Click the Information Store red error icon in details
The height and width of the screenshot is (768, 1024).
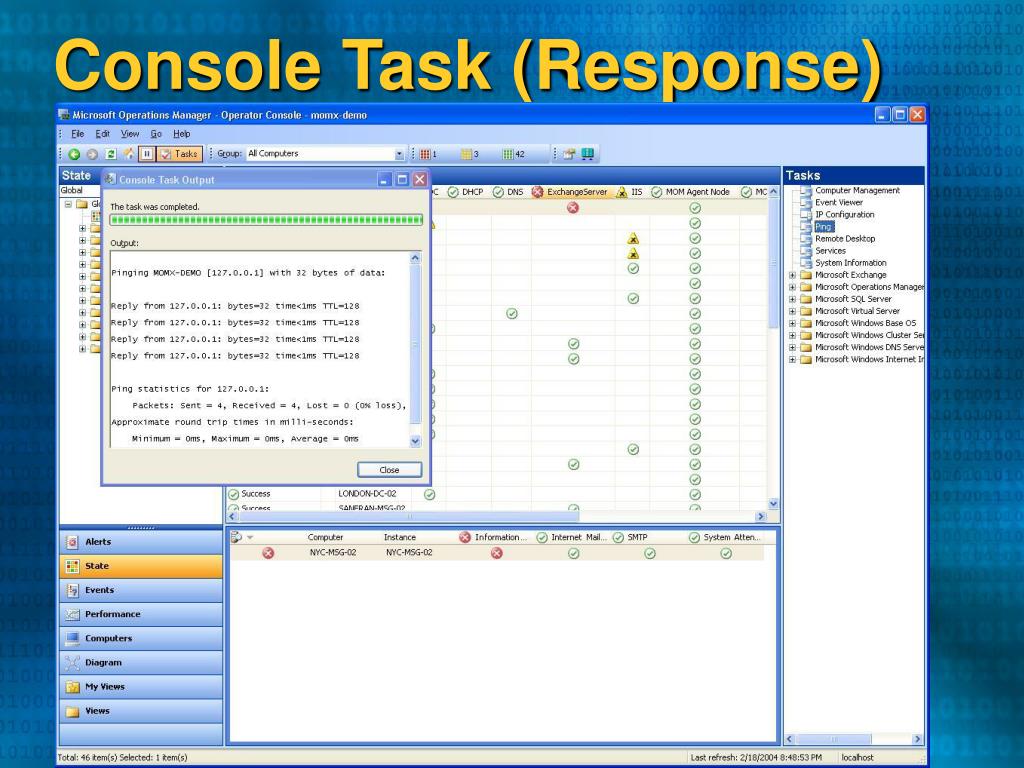(497, 553)
